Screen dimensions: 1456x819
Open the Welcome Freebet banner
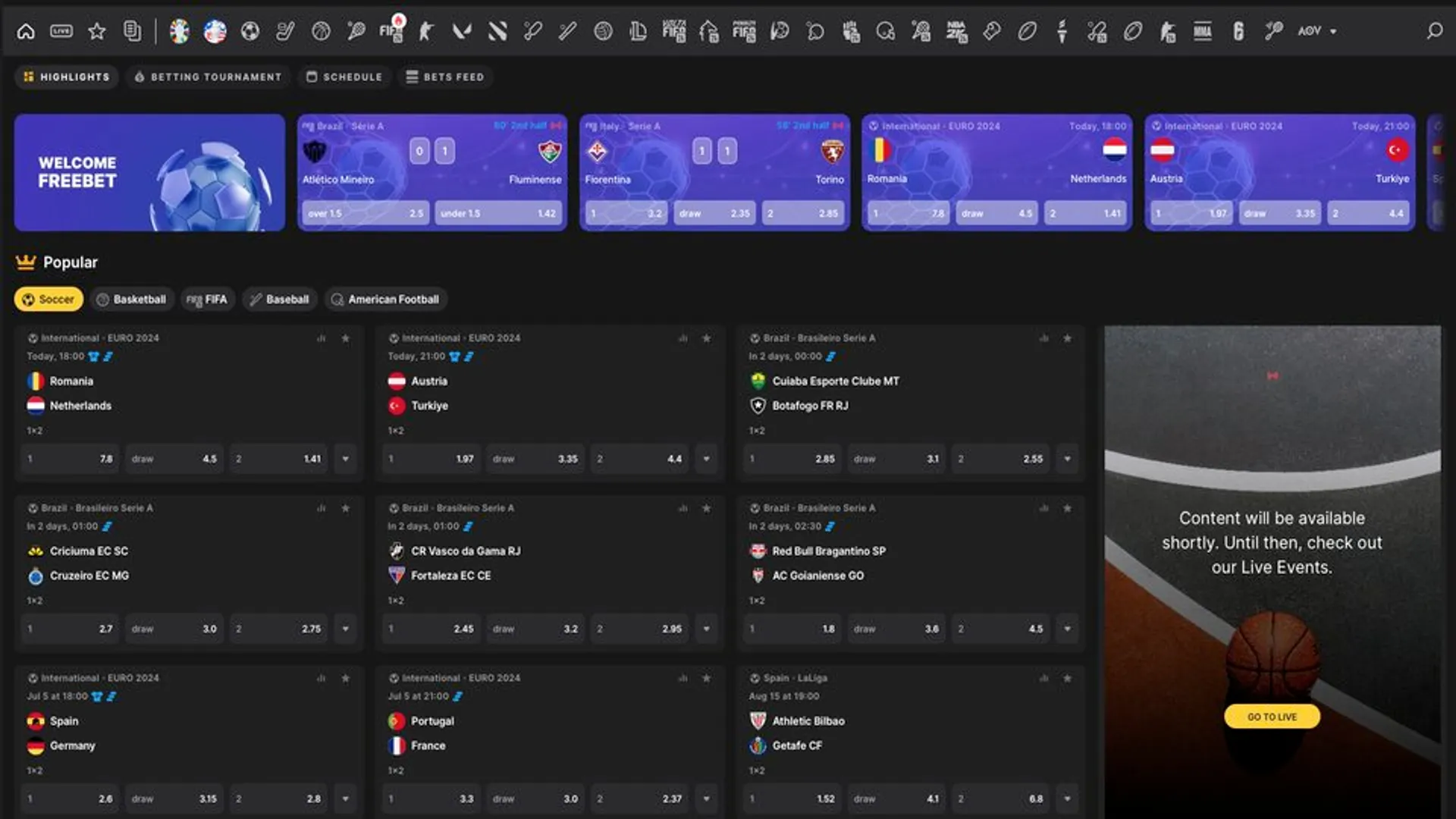click(149, 173)
